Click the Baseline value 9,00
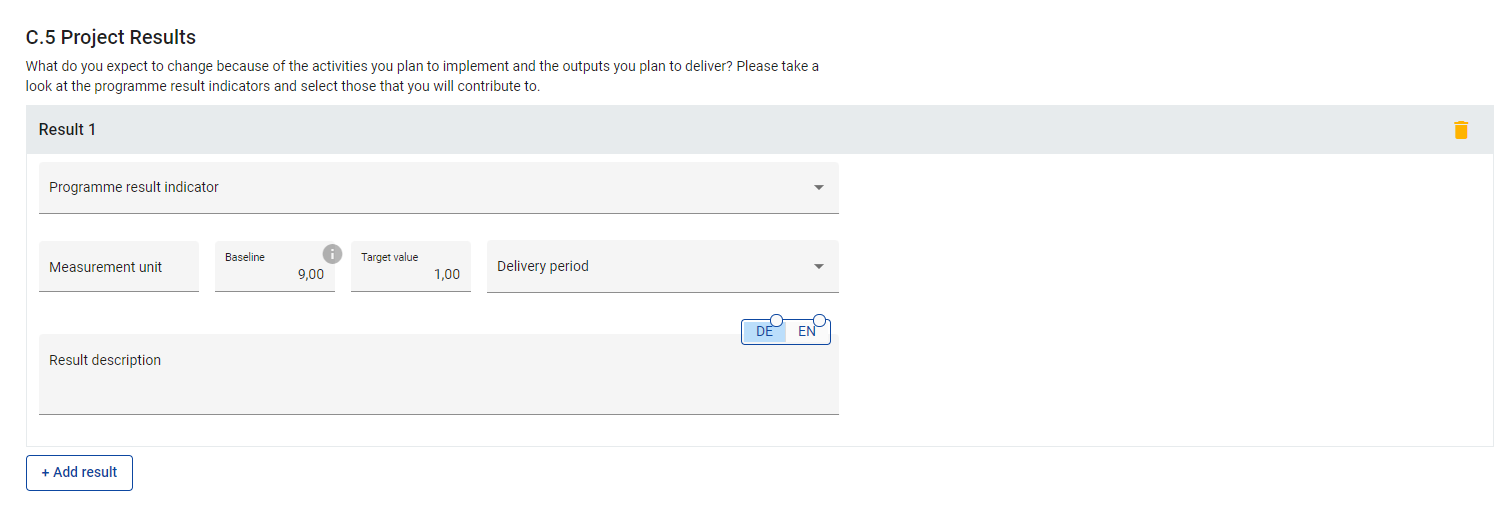 point(310,274)
